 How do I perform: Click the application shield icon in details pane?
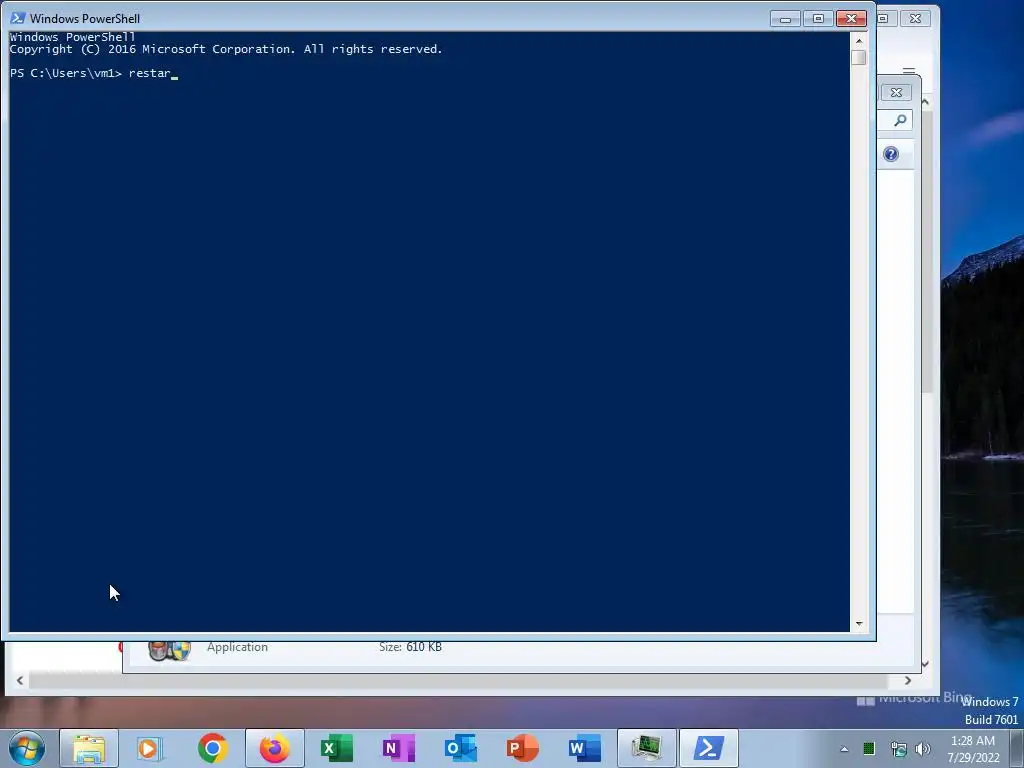coord(170,650)
